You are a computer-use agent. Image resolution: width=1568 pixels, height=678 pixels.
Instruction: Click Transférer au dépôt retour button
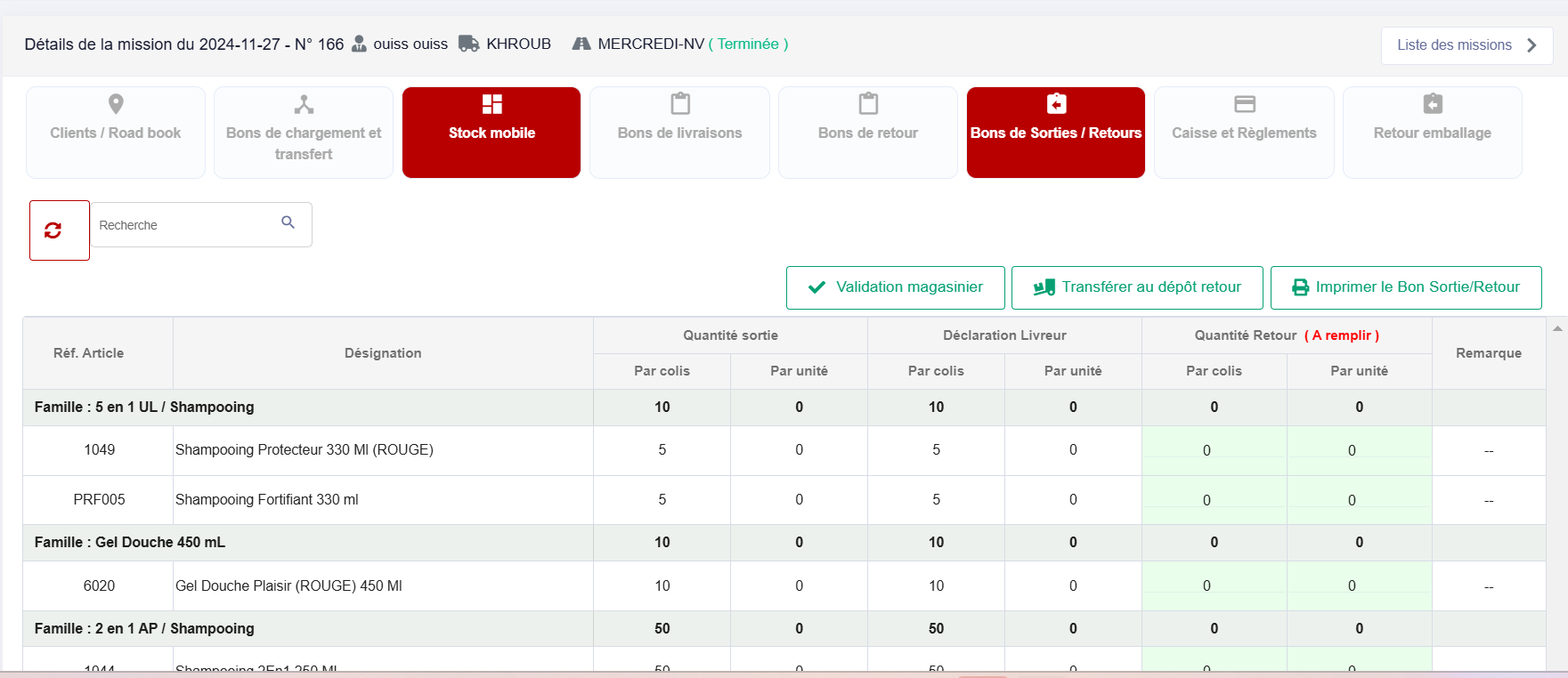(1137, 287)
